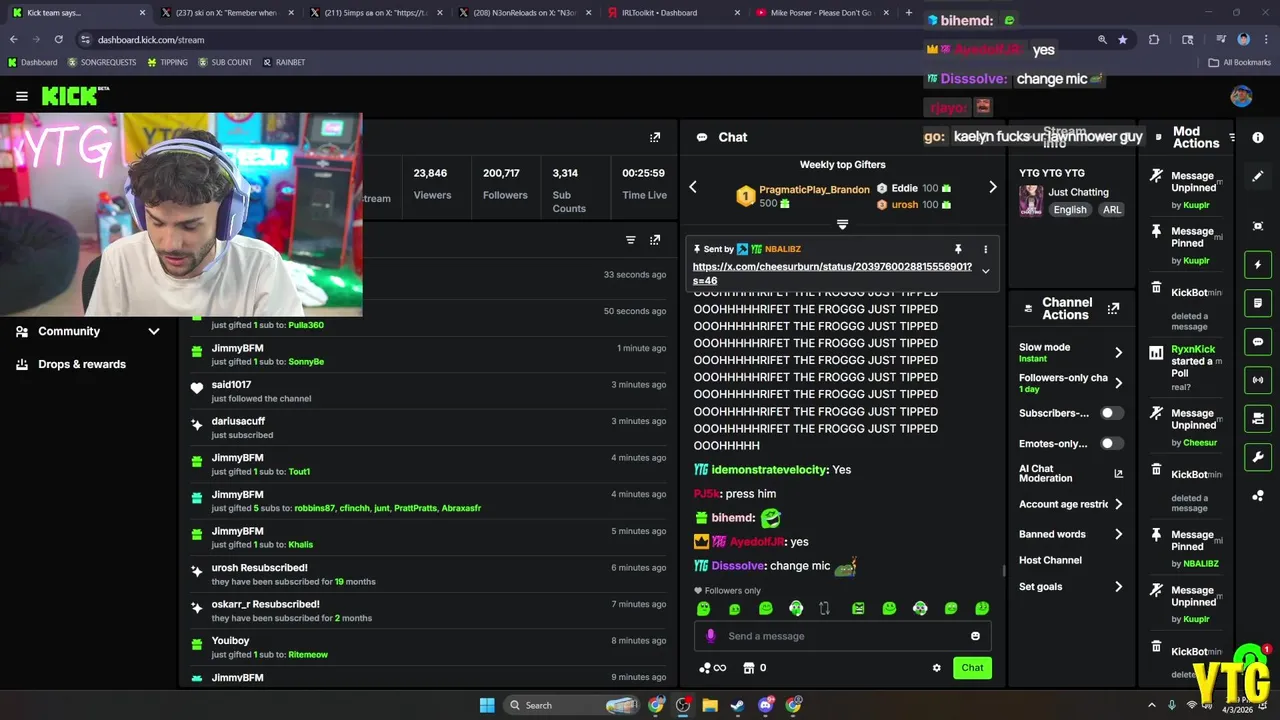1280x720 pixels.
Task: Pop out the stream stats panel
Action: pyautogui.click(x=655, y=137)
